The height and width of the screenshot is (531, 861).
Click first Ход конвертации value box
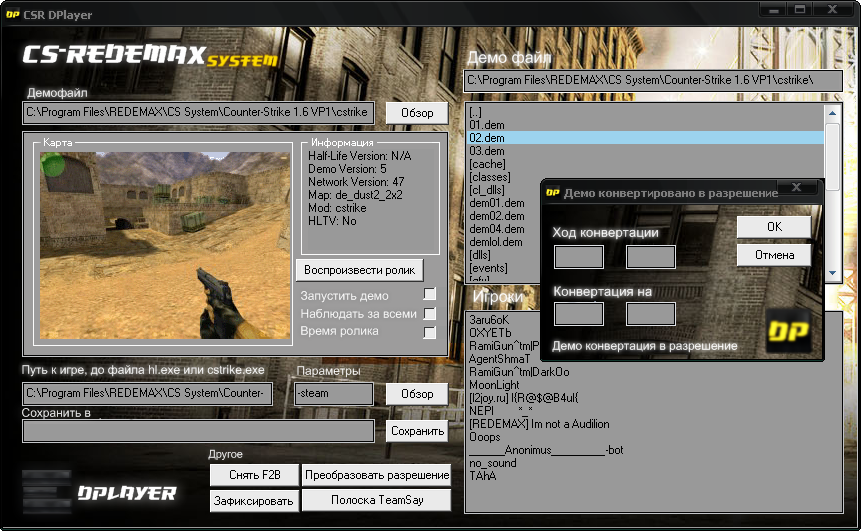point(579,257)
